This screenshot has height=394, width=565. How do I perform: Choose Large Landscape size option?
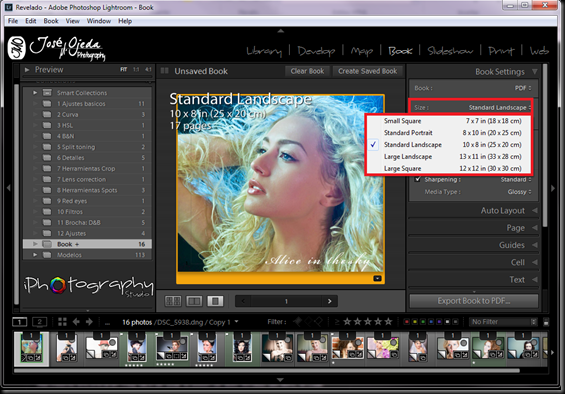(448, 156)
